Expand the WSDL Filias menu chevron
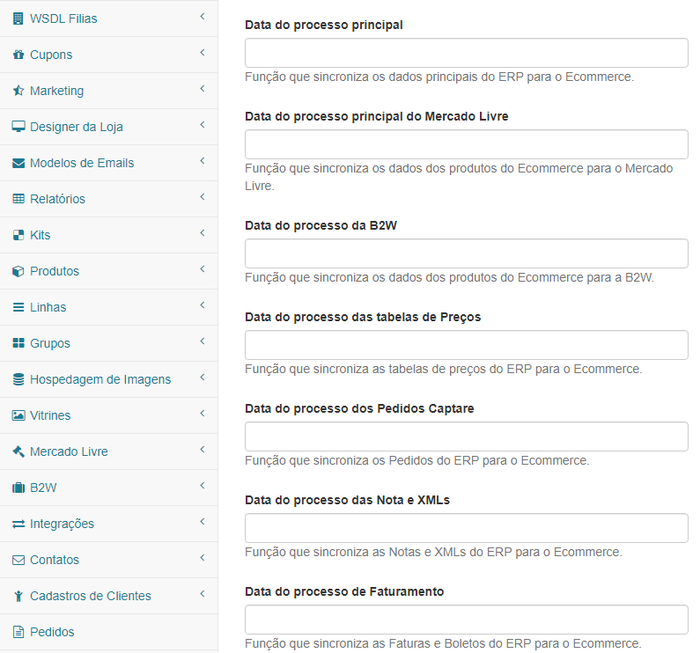Image resolution: width=700 pixels, height=653 pixels. coord(202,17)
